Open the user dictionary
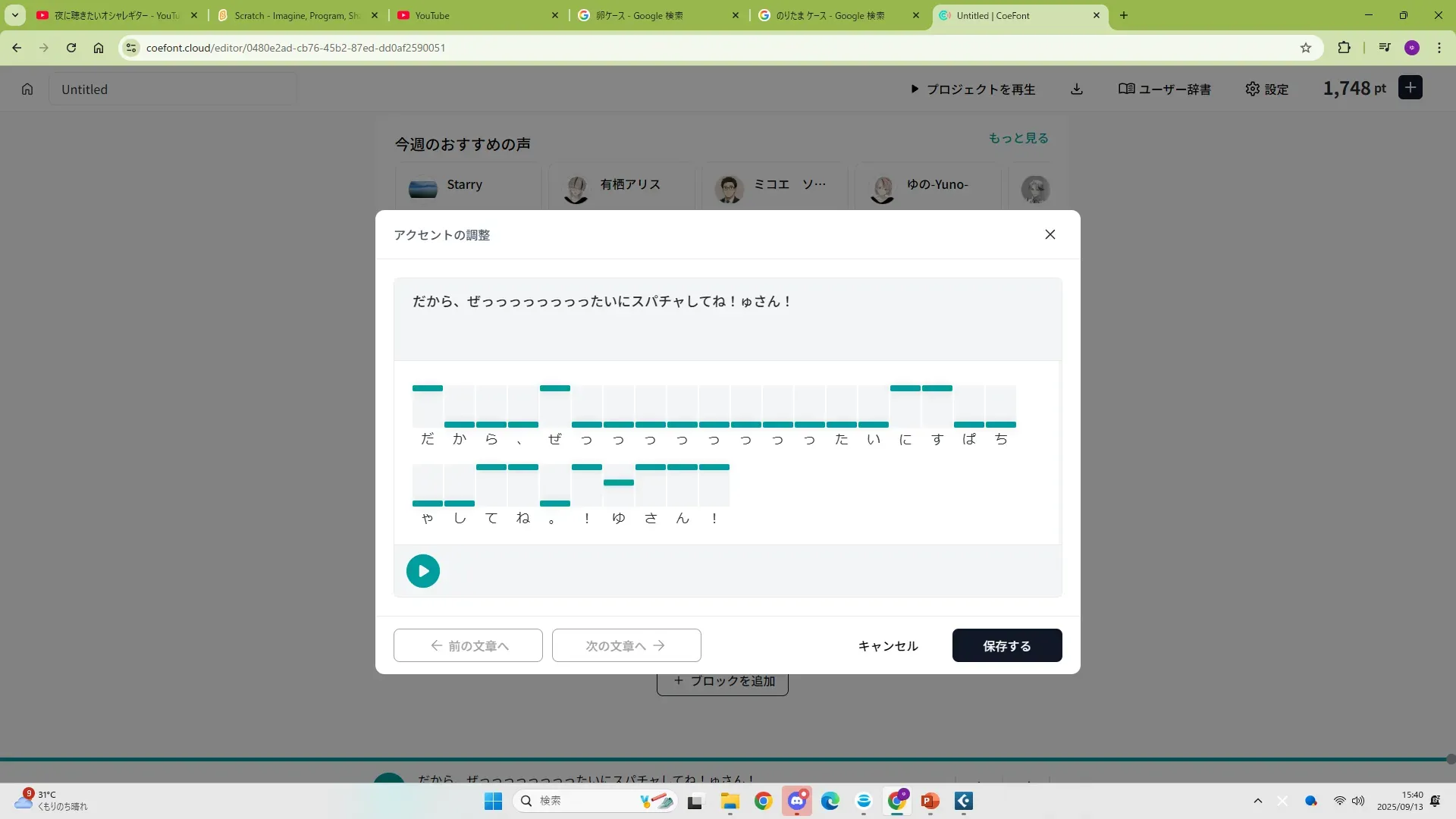The height and width of the screenshot is (819, 1456). 1164,89
